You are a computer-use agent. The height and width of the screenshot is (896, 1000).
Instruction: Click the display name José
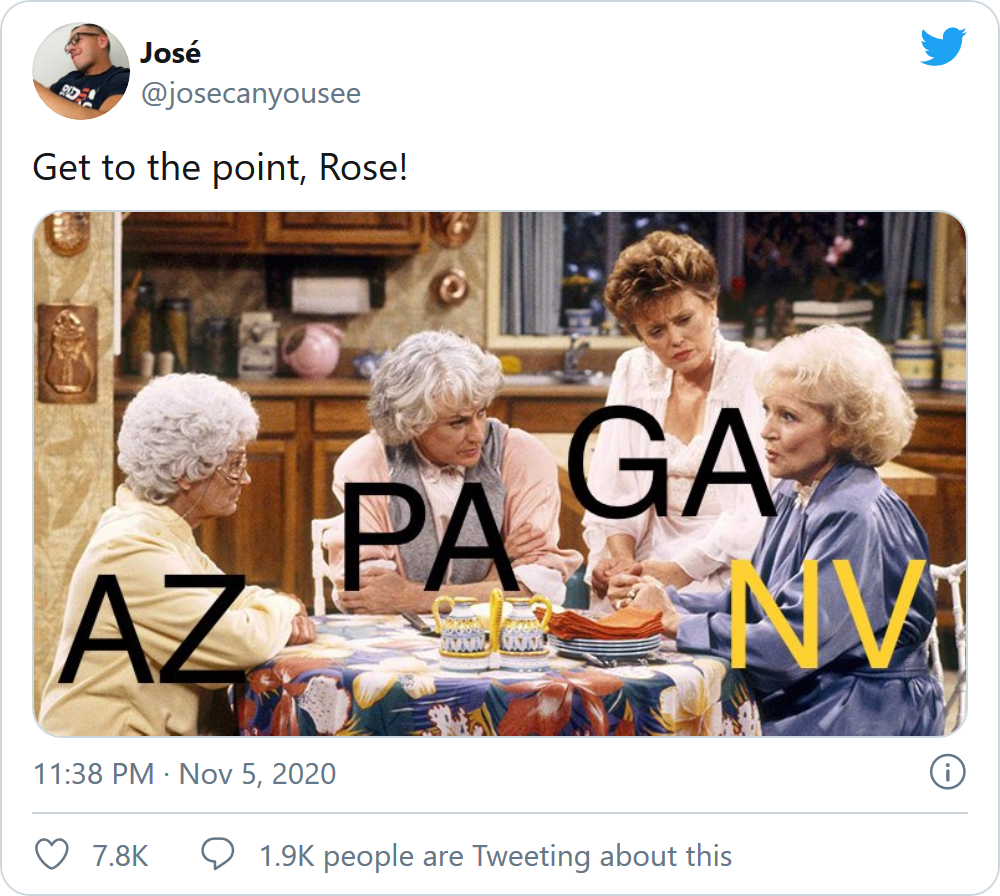click(170, 52)
